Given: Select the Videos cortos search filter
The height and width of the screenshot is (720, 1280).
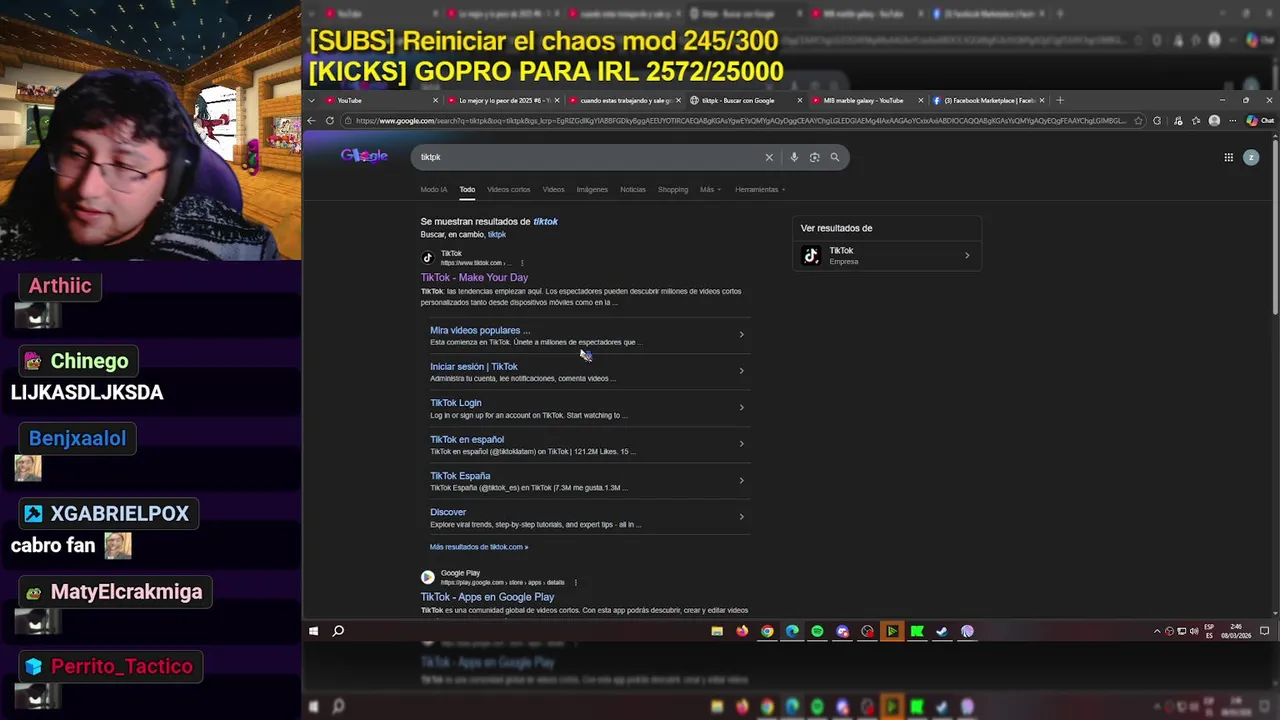Looking at the screenshot, I should (508, 189).
